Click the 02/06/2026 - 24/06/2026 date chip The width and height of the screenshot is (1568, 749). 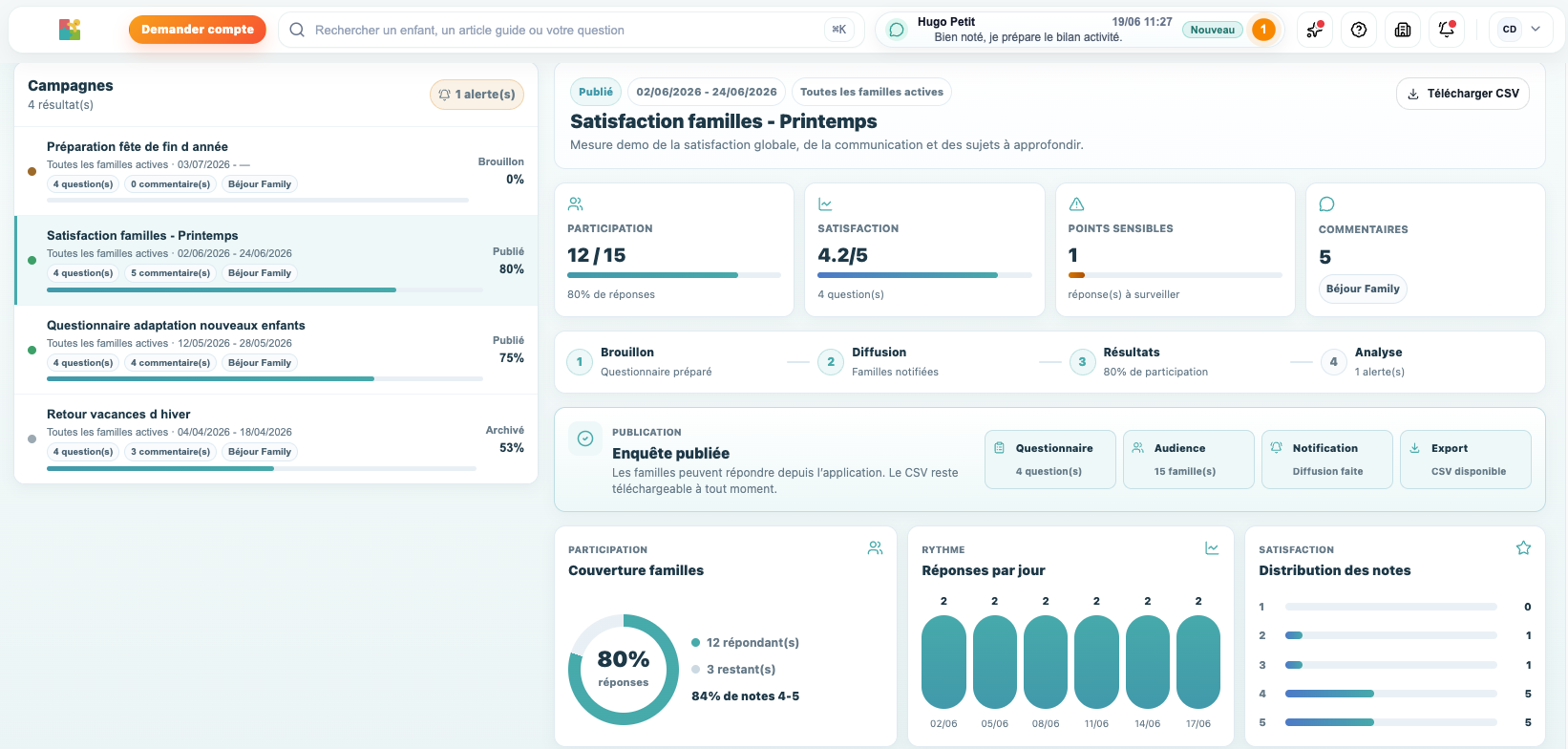click(707, 92)
